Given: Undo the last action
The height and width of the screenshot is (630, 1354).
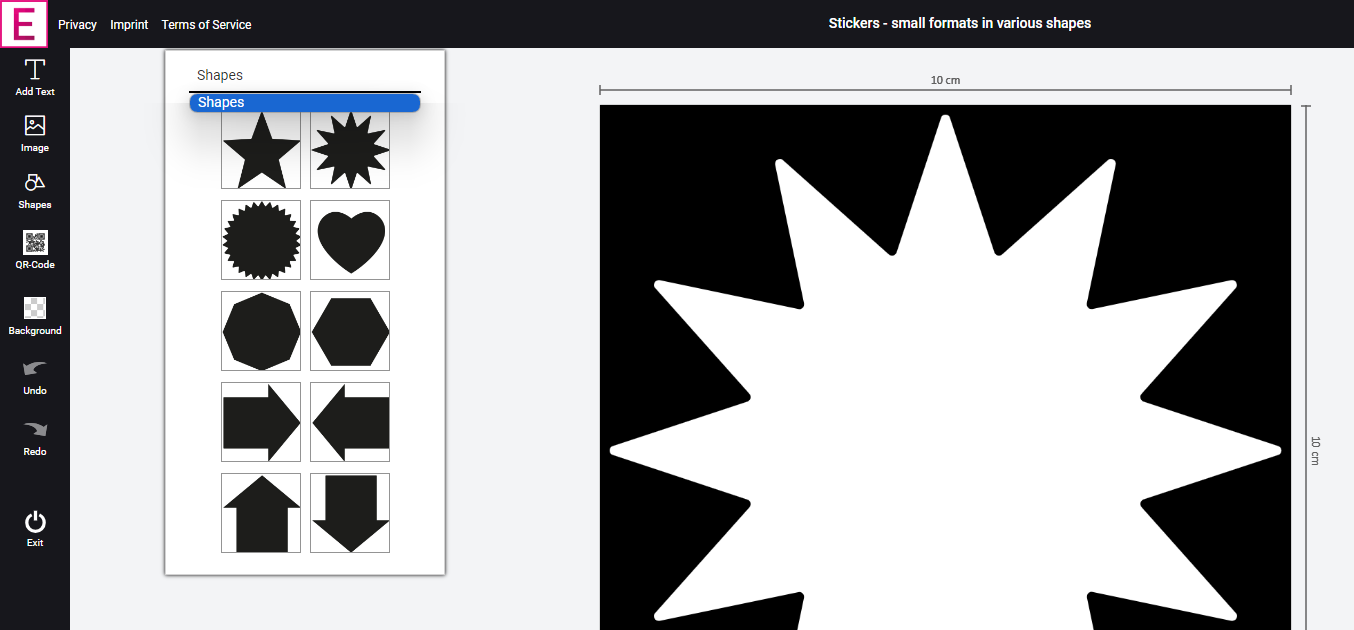Looking at the screenshot, I should pos(35,377).
